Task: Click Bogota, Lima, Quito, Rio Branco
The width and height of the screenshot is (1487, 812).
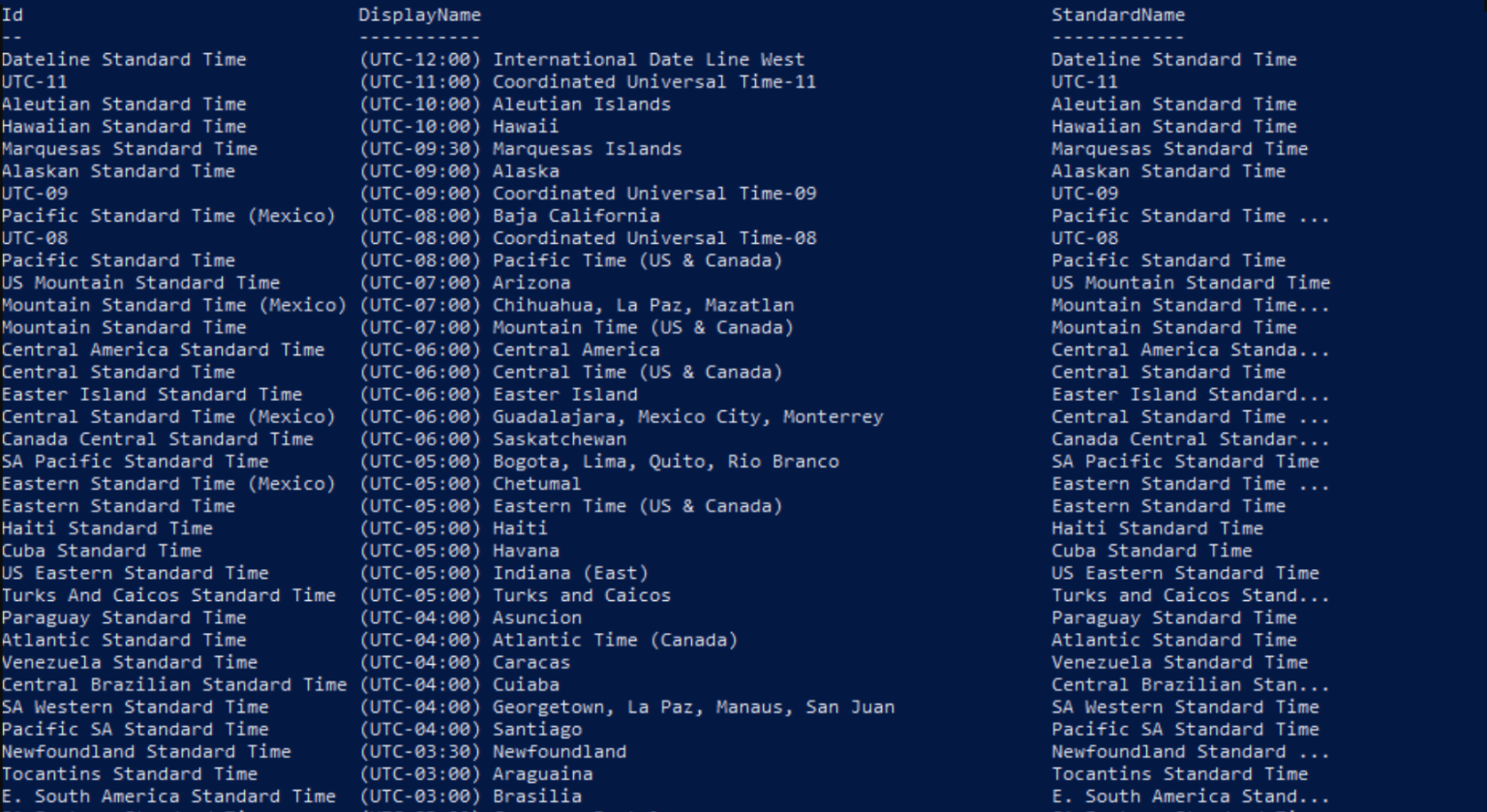Action: pyautogui.click(x=665, y=461)
